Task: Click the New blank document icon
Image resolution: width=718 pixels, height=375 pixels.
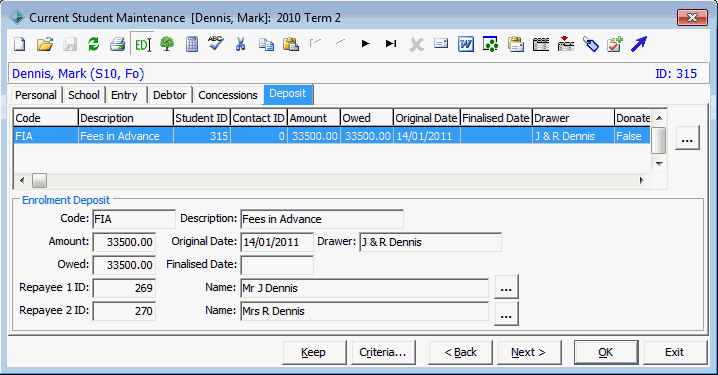Action: coord(20,44)
